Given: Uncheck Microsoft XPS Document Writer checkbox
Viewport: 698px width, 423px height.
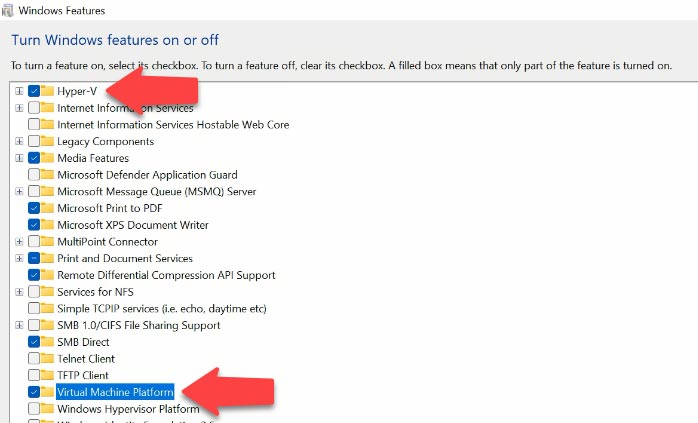Looking at the screenshot, I should [x=34, y=225].
